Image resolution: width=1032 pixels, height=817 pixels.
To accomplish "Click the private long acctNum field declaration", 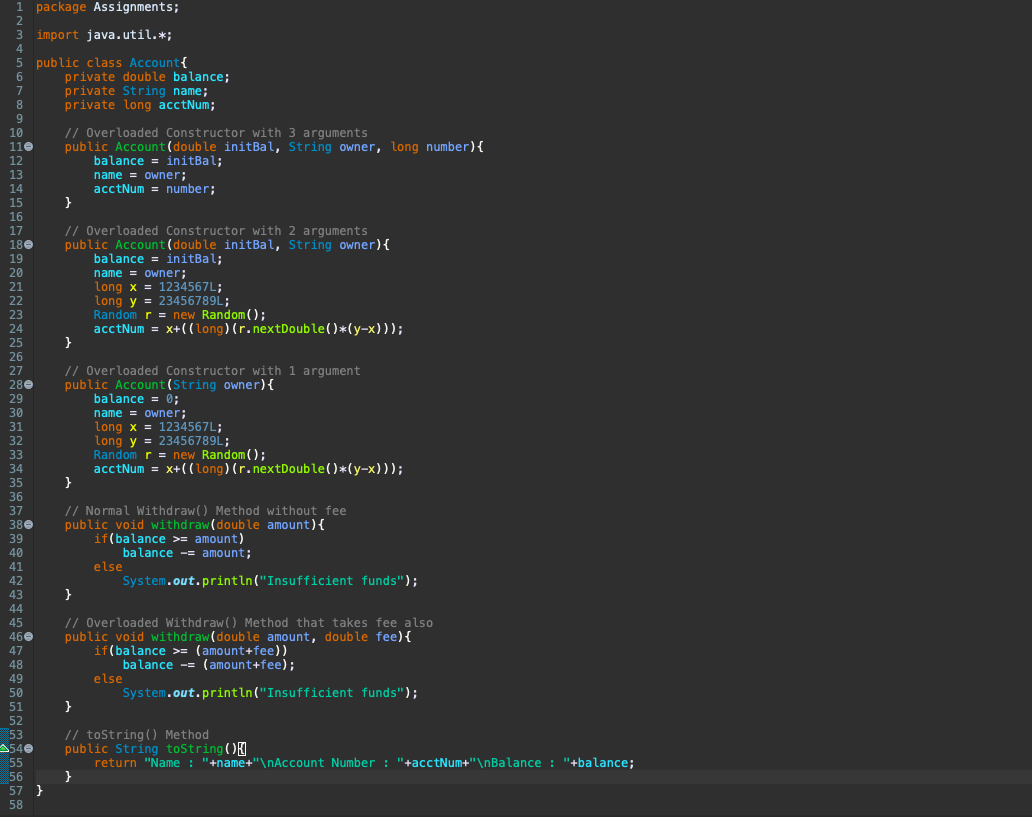I will click(140, 105).
